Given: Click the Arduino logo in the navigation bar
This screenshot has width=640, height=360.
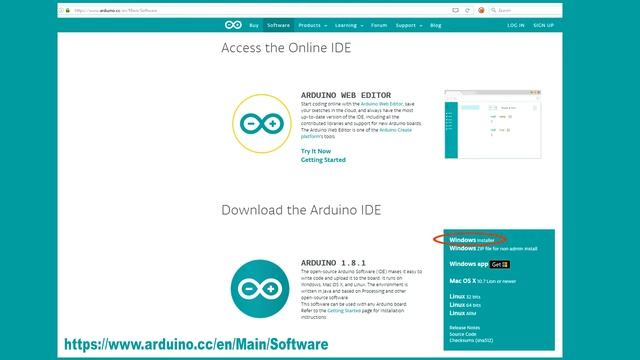Looking at the screenshot, I should [233, 25].
